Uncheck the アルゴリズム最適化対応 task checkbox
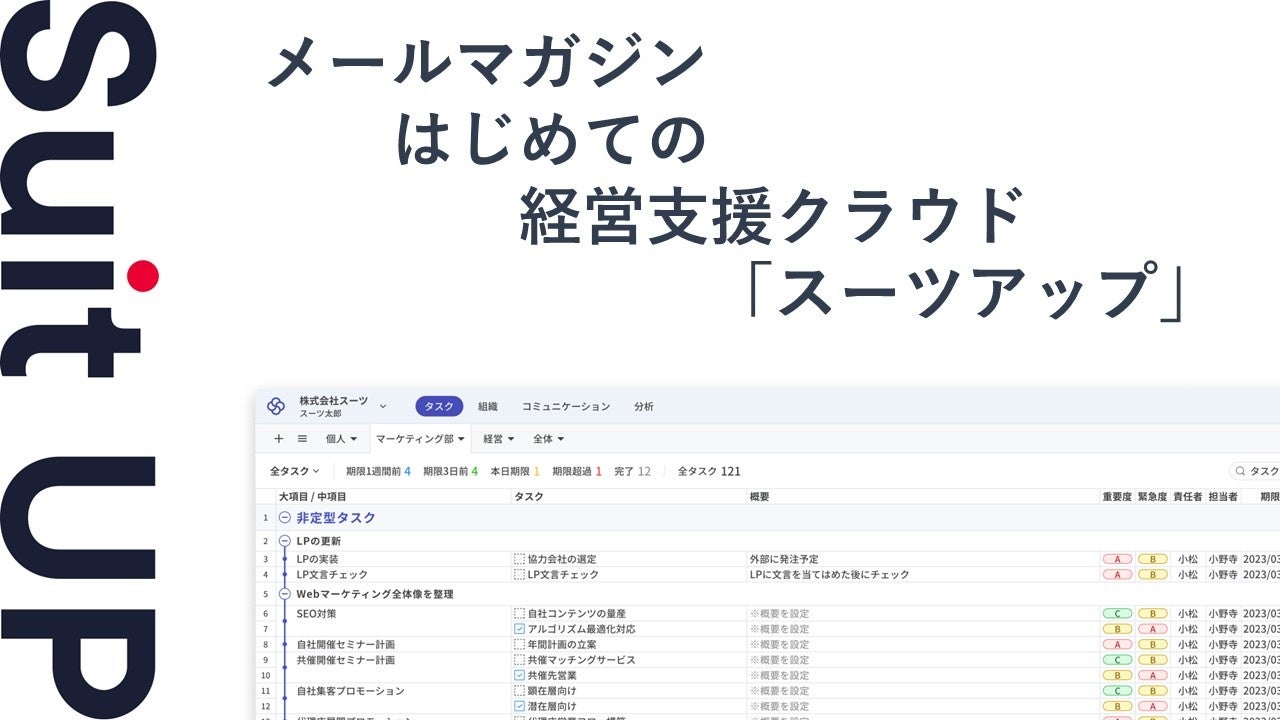This screenshot has width=1280, height=720. (519, 629)
